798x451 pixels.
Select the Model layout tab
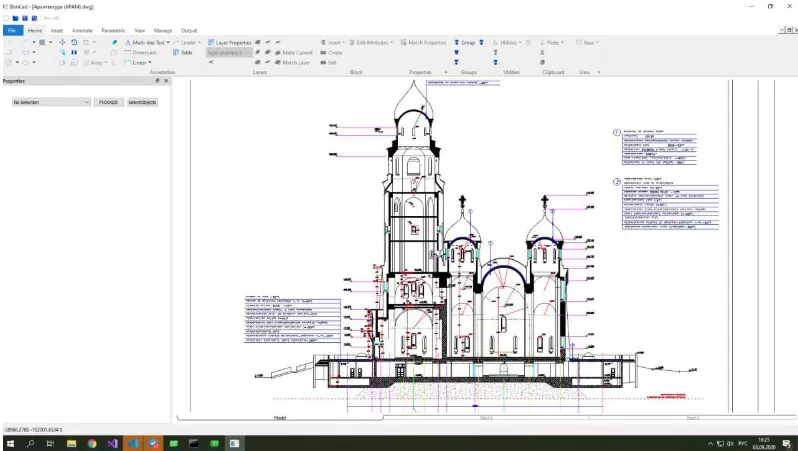click(280, 417)
